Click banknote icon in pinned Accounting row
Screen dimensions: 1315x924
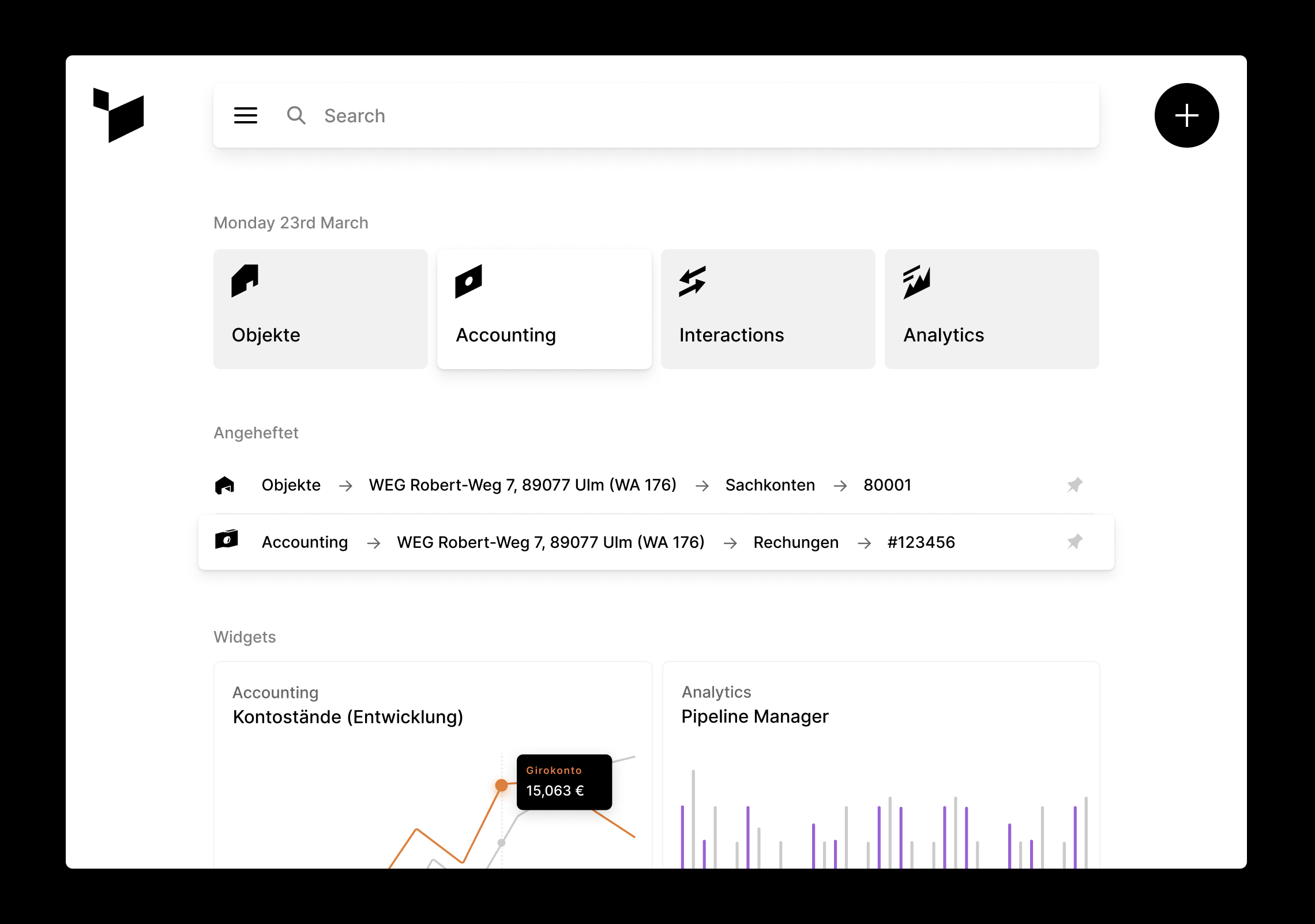click(x=226, y=539)
